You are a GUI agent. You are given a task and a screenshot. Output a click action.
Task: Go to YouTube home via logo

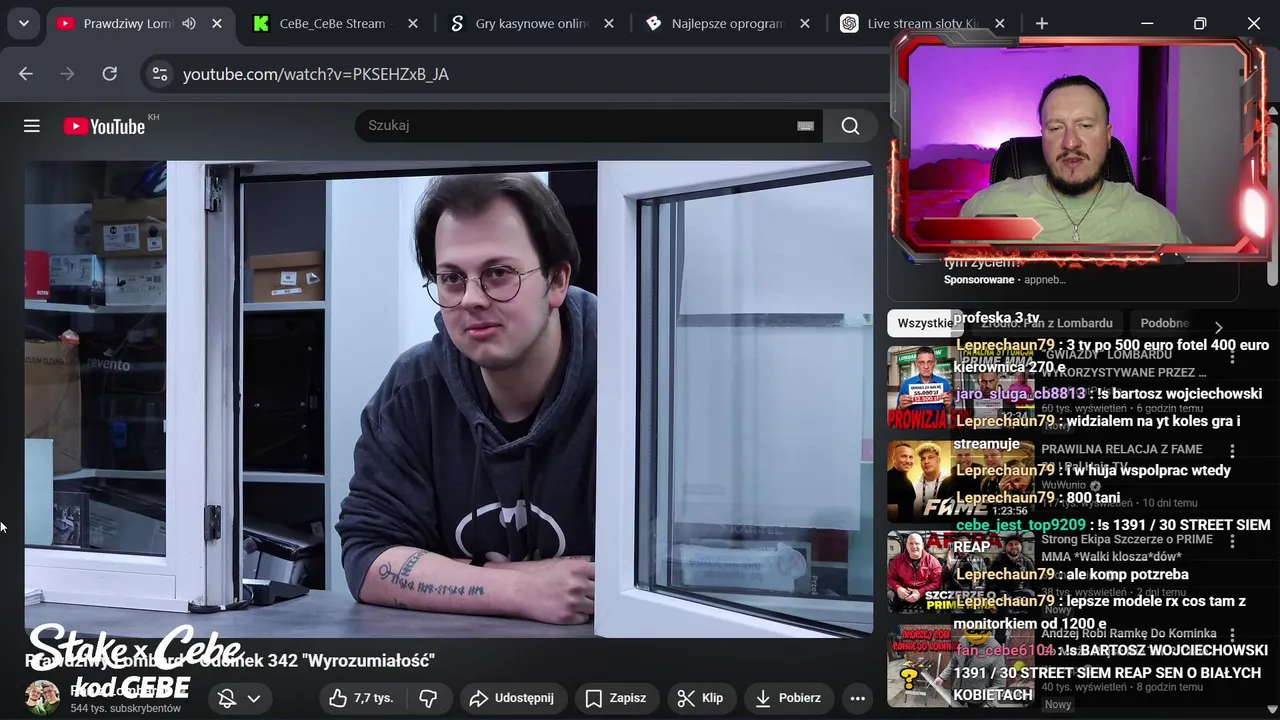105,126
